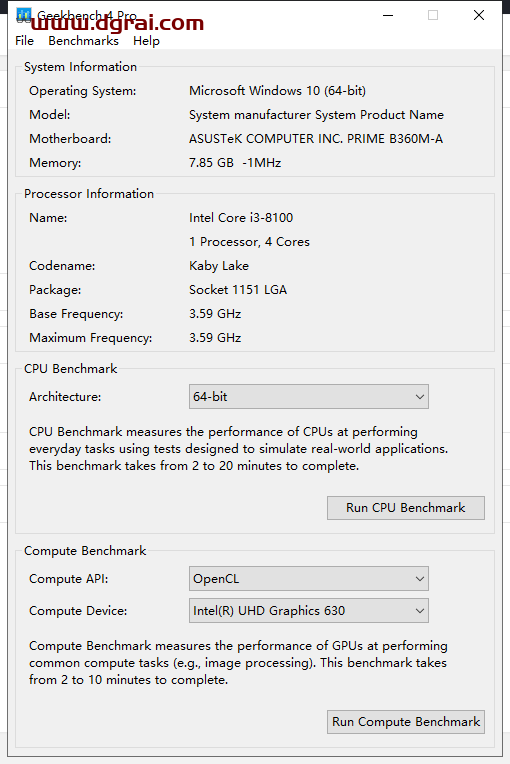Image resolution: width=510 pixels, height=764 pixels.
Task: Click the Compute API label
Action: point(69,579)
